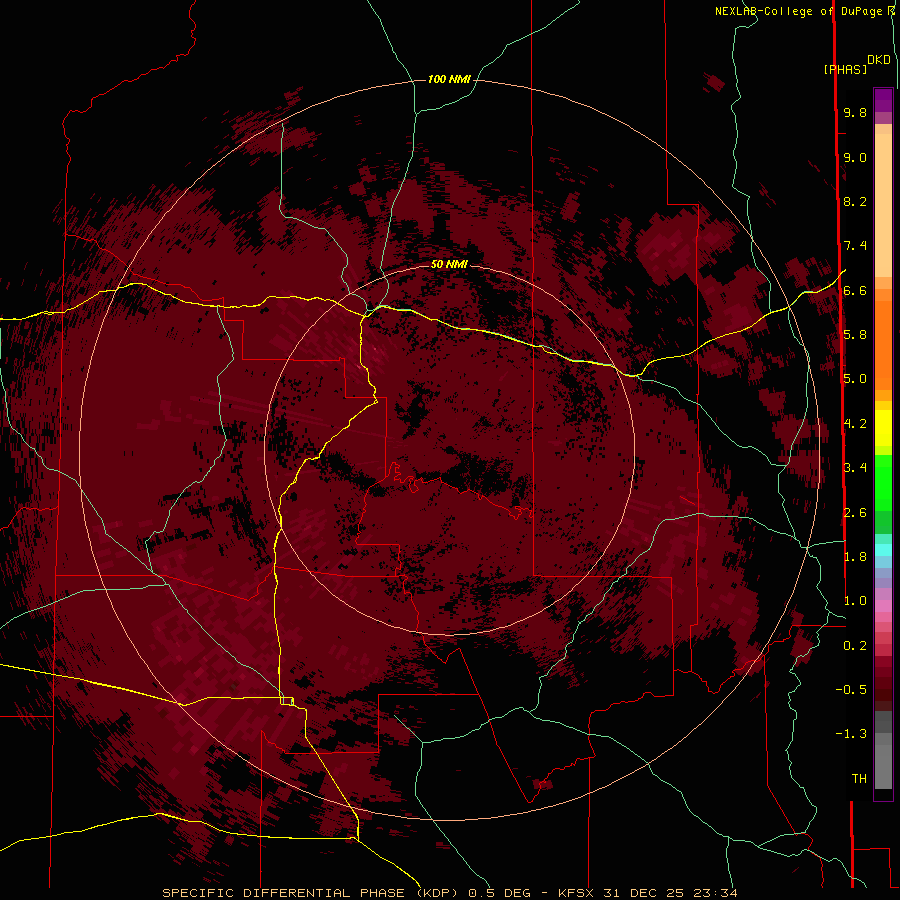Click the 1.0 legend value
The width and height of the screenshot is (900, 900).
pos(855,601)
